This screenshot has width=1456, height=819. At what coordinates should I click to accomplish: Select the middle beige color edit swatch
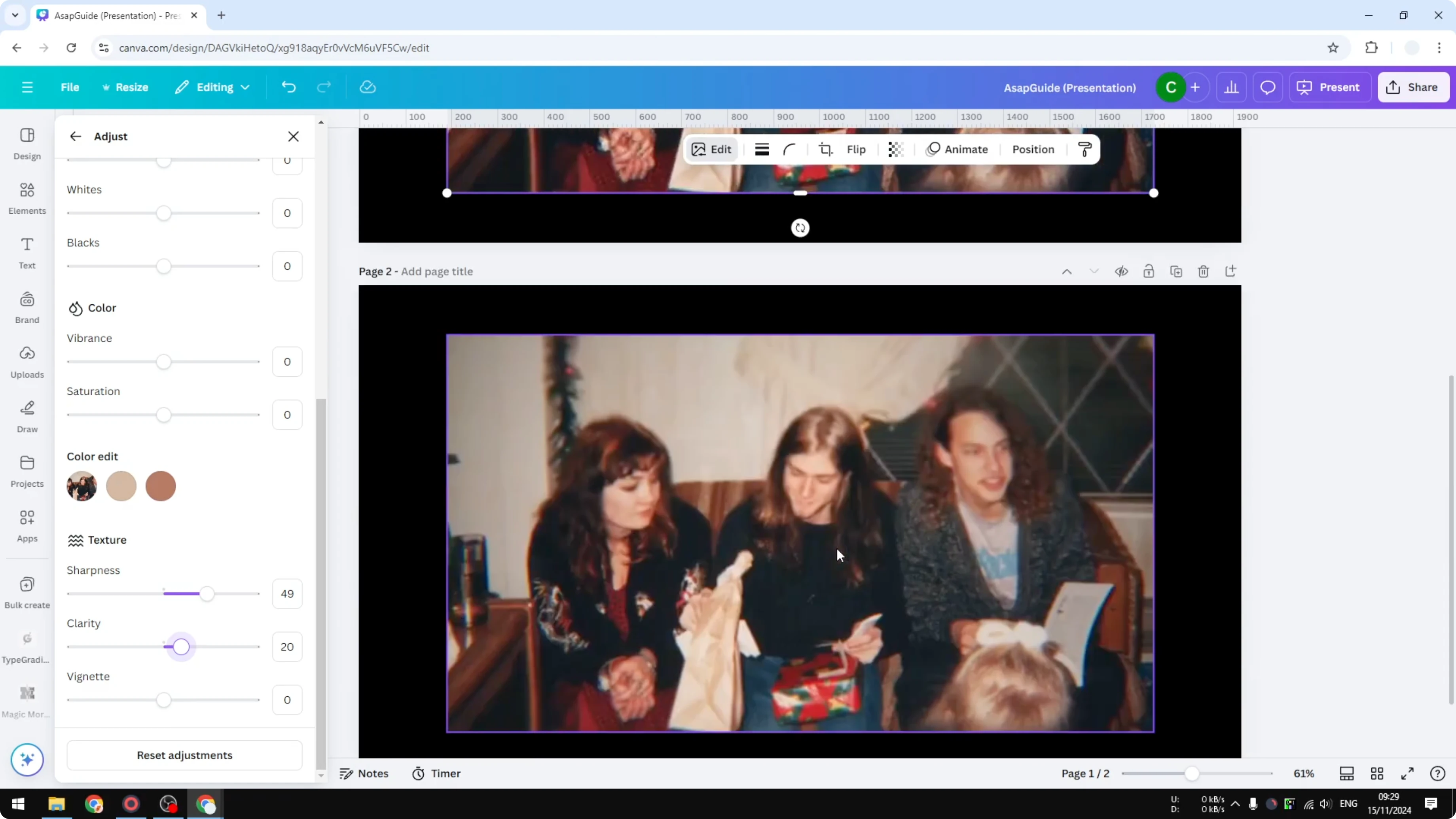click(x=121, y=486)
